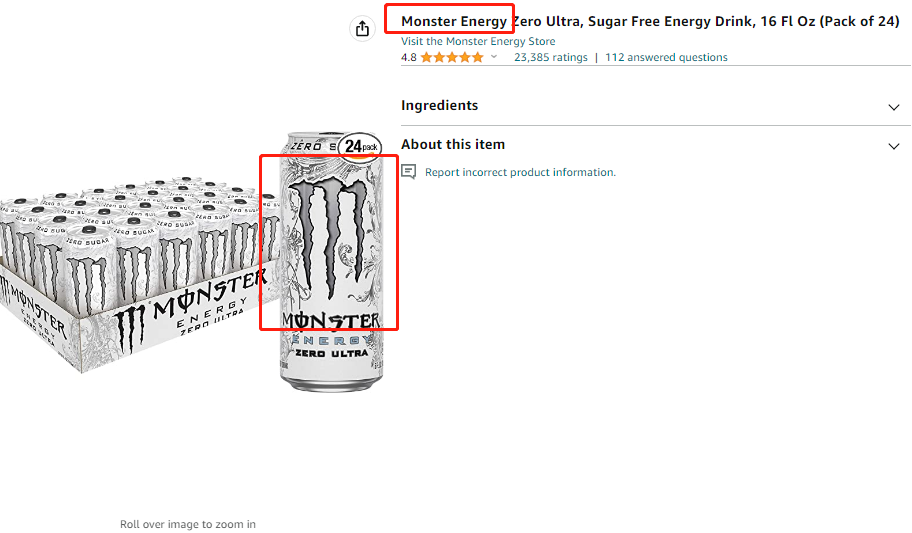The width and height of the screenshot is (912, 533).
Task: Expand the About this item chevron
Action: point(894,146)
